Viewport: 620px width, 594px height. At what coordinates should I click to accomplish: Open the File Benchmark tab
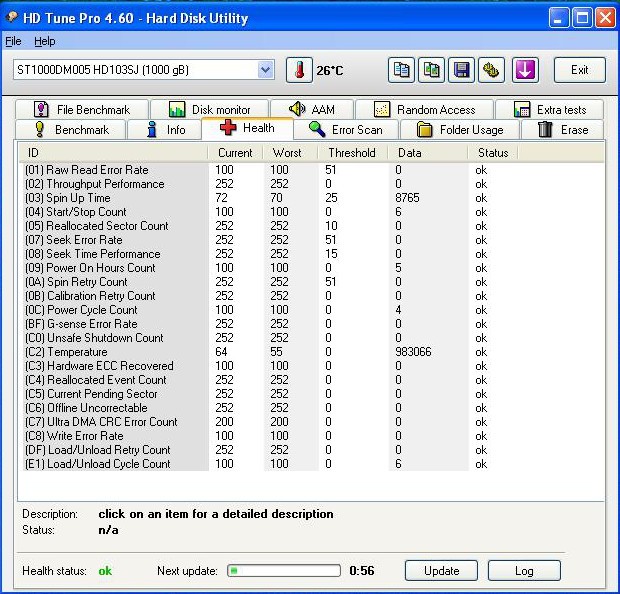point(81,110)
